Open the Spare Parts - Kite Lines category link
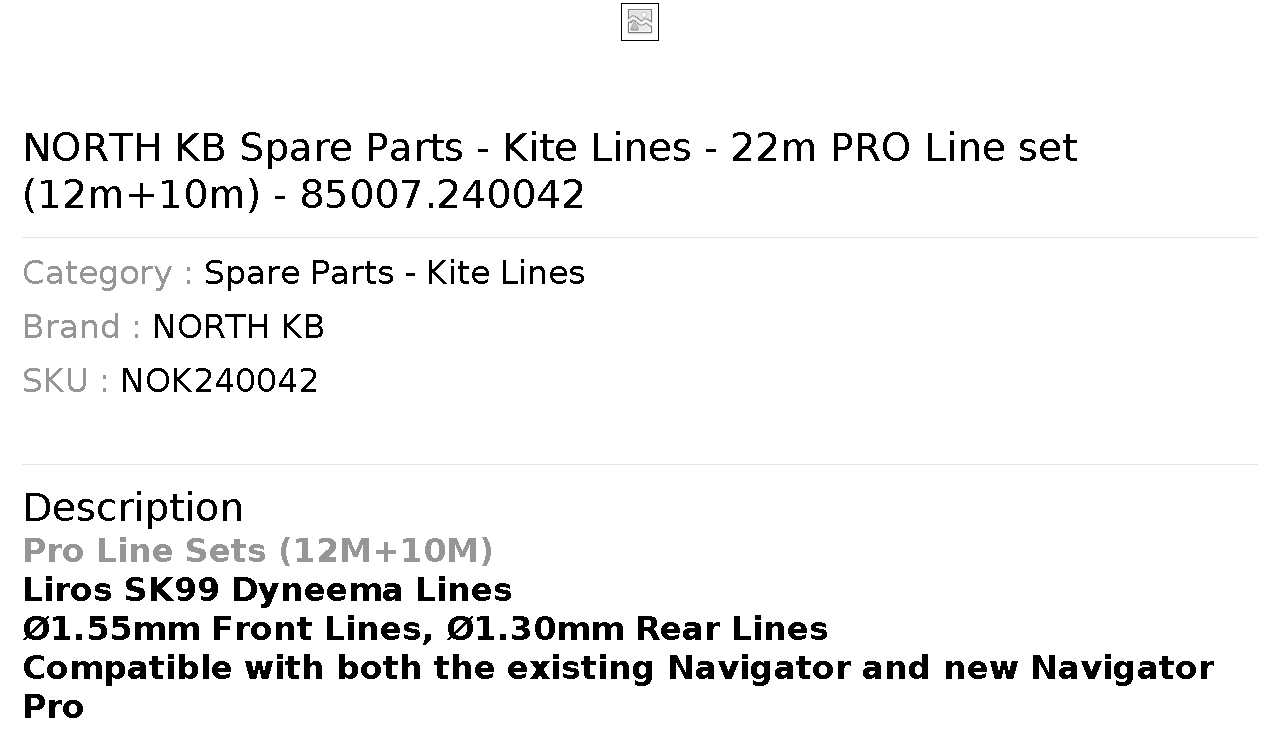 coord(394,273)
